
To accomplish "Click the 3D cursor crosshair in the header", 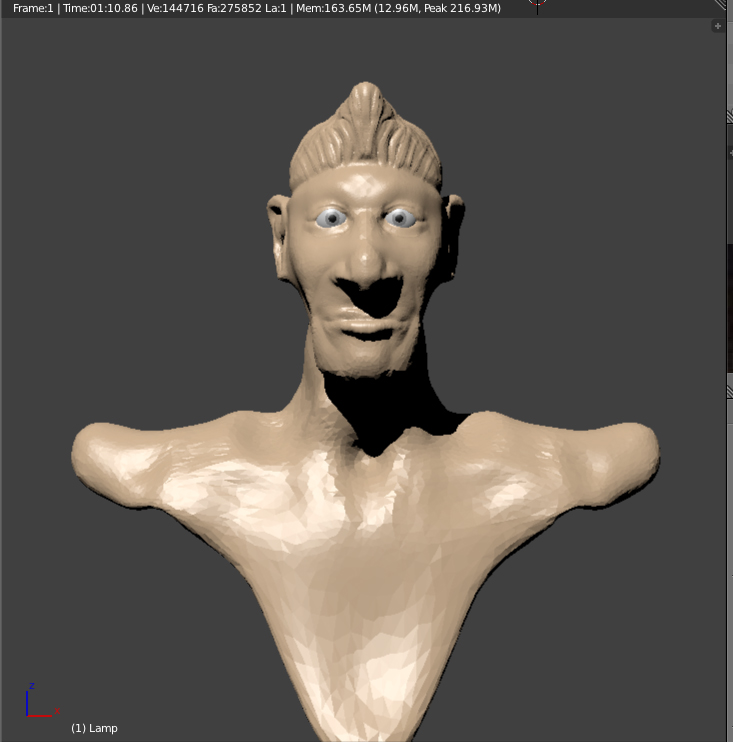I will 537,4.
